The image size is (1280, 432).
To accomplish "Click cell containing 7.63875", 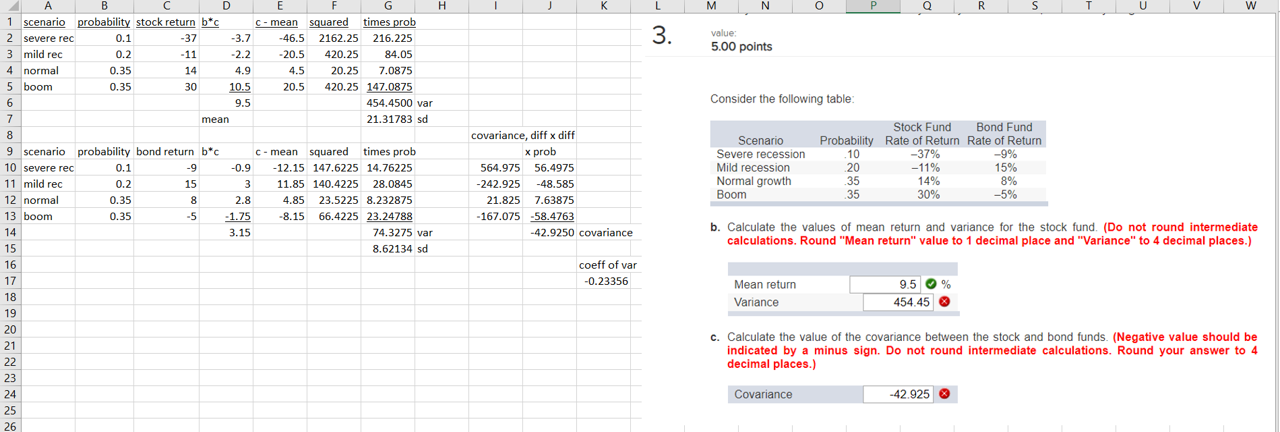I will pos(550,200).
